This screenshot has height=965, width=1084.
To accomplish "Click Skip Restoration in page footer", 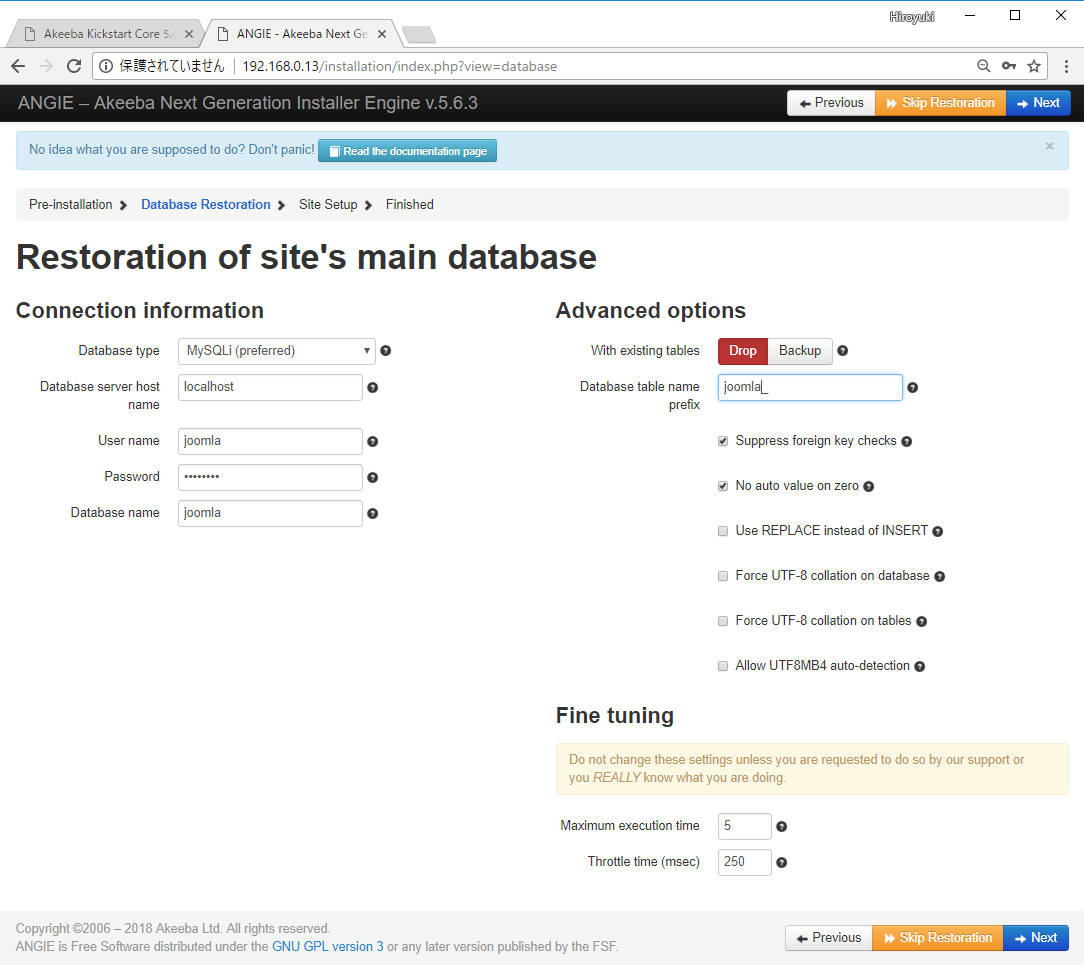I will coord(938,938).
